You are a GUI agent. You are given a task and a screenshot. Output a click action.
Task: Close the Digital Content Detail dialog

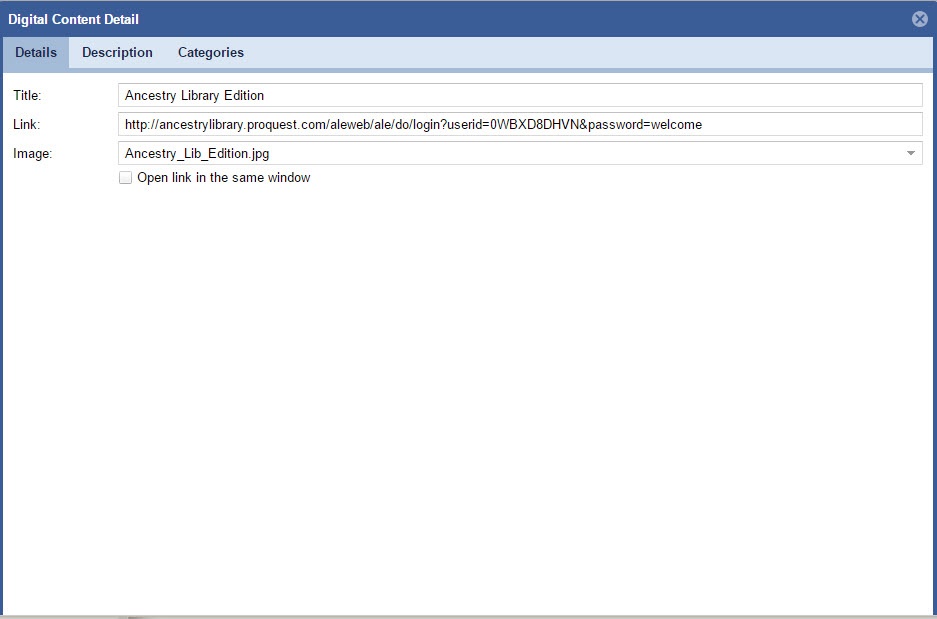pos(919,19)
